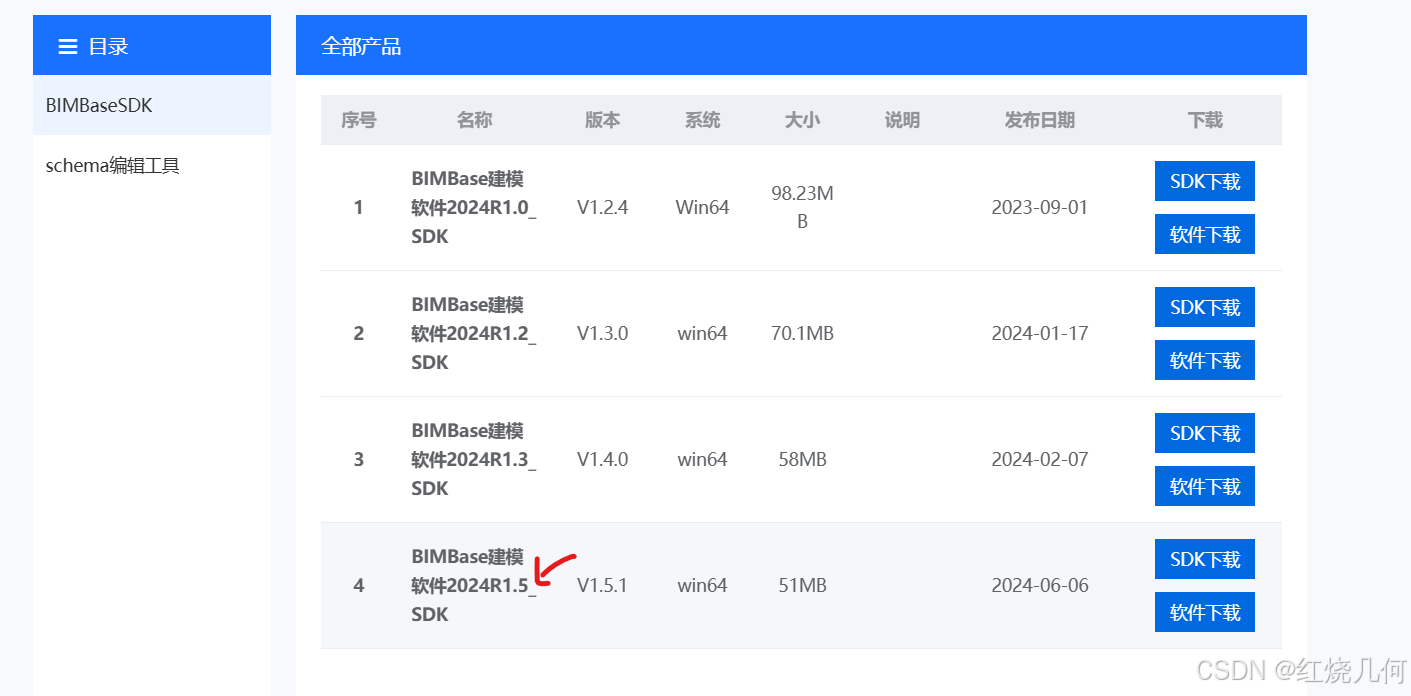The width and height of the screenshot is (1411, 696).
Task: Select BIMBaseSDK in the sidebar
Action: [x=152, y=105]
